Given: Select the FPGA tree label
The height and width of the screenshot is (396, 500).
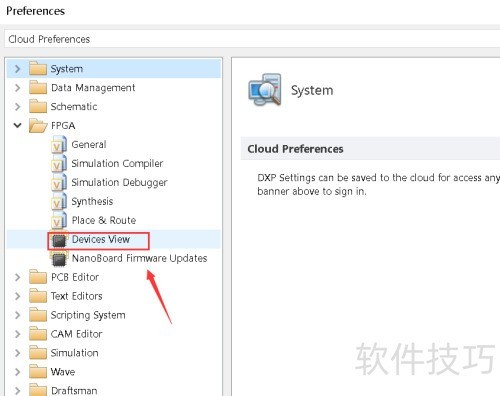Looking at the screenshot, I should point(63,126).
